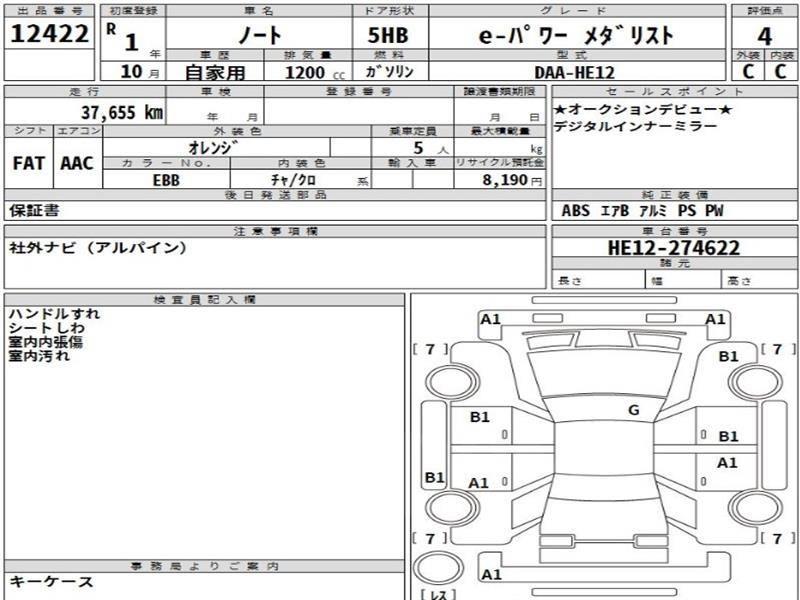This screenshot has height=600, width=800.
Task: Click the 高さ dimension label
Action: pos(739,280)
